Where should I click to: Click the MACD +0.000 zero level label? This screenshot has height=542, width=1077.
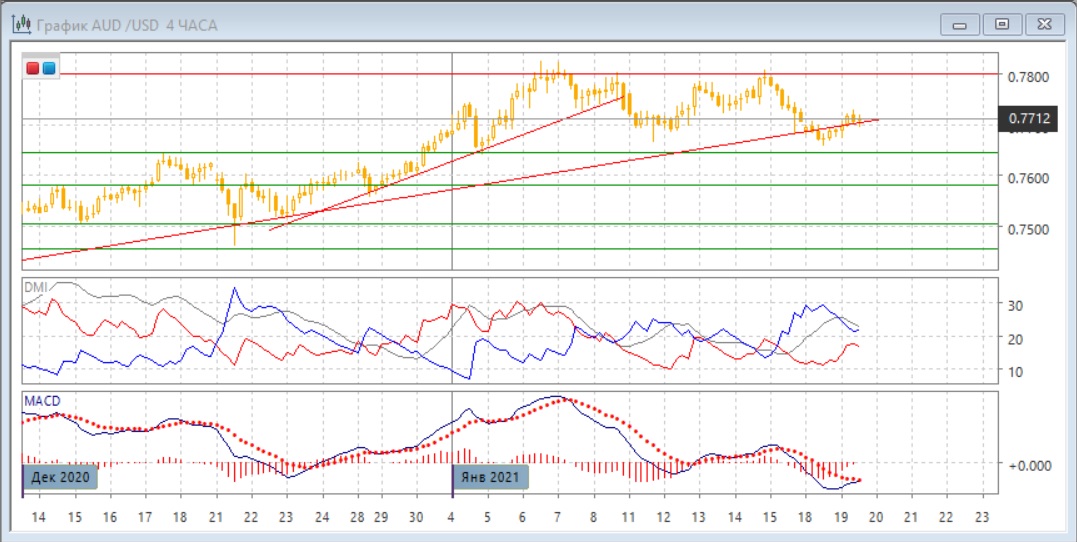(1030, 464)
